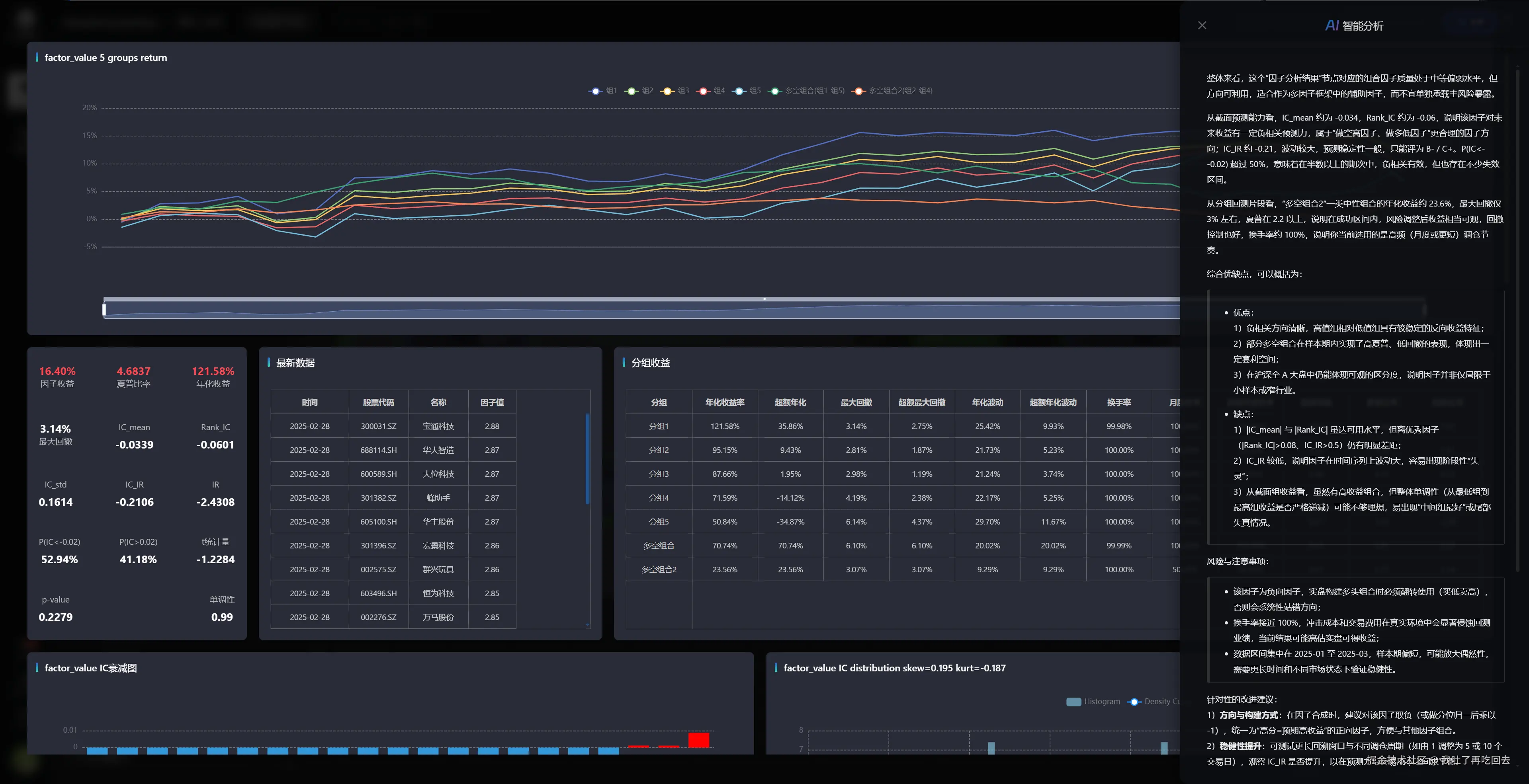1529x784 pixels.
Task: Click the 因子值 column header
Action: click(491, 402)
